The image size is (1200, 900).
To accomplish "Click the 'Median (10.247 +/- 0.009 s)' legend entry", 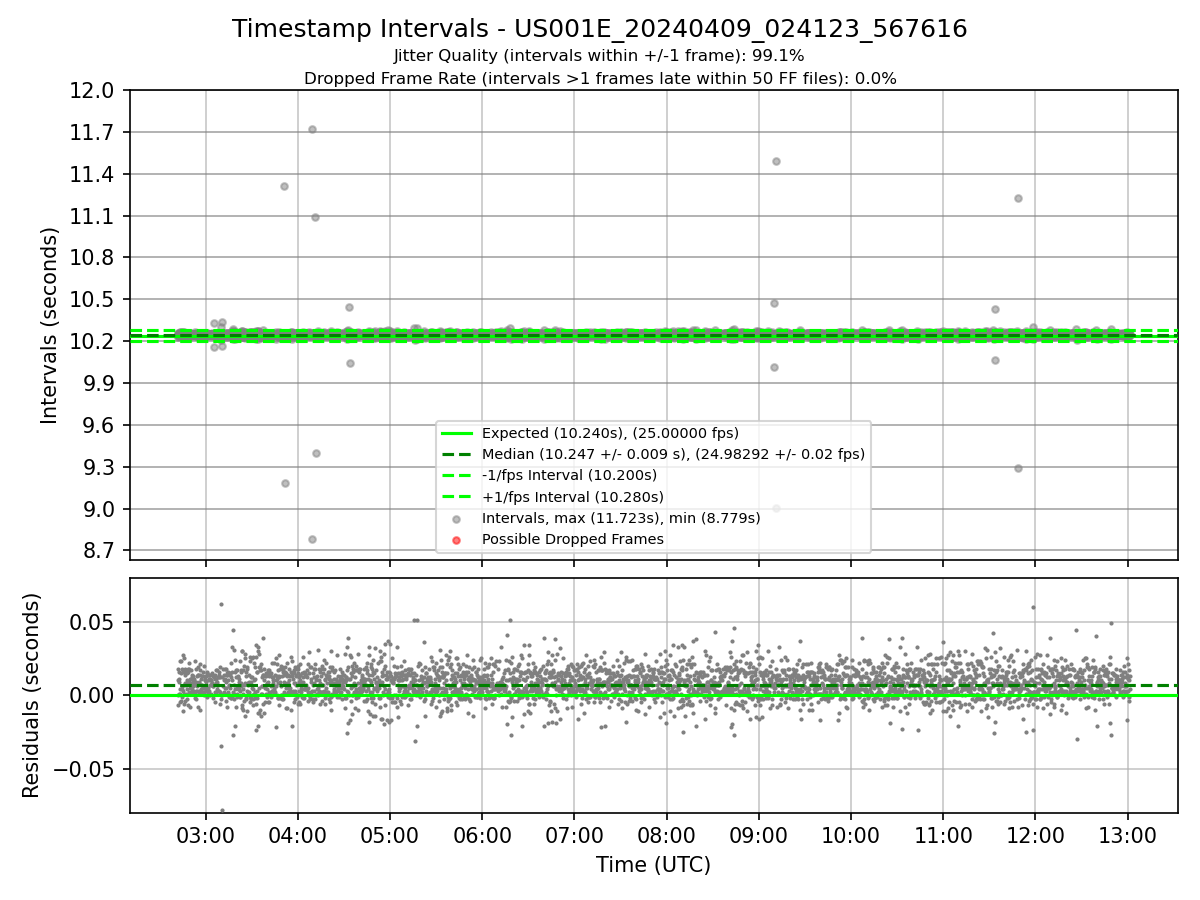I will (673, 454).
